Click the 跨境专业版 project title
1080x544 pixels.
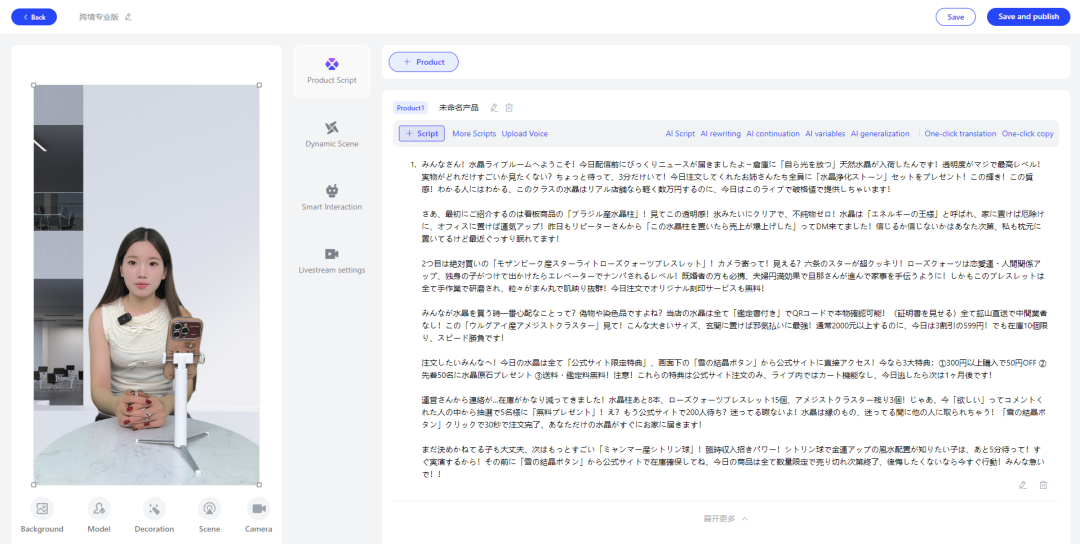tap(98, 17)
